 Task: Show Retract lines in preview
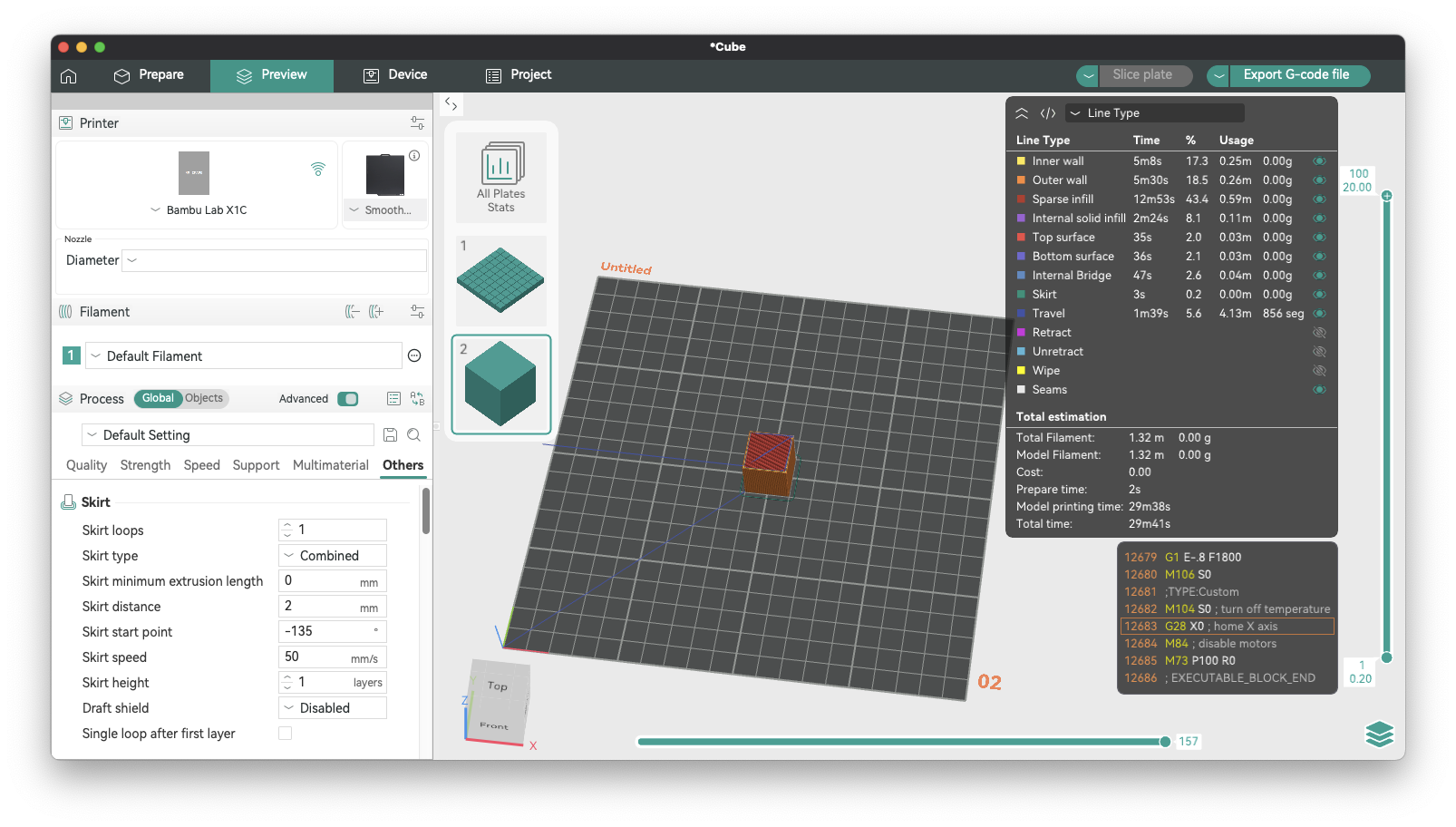[x=1319, y=333]
